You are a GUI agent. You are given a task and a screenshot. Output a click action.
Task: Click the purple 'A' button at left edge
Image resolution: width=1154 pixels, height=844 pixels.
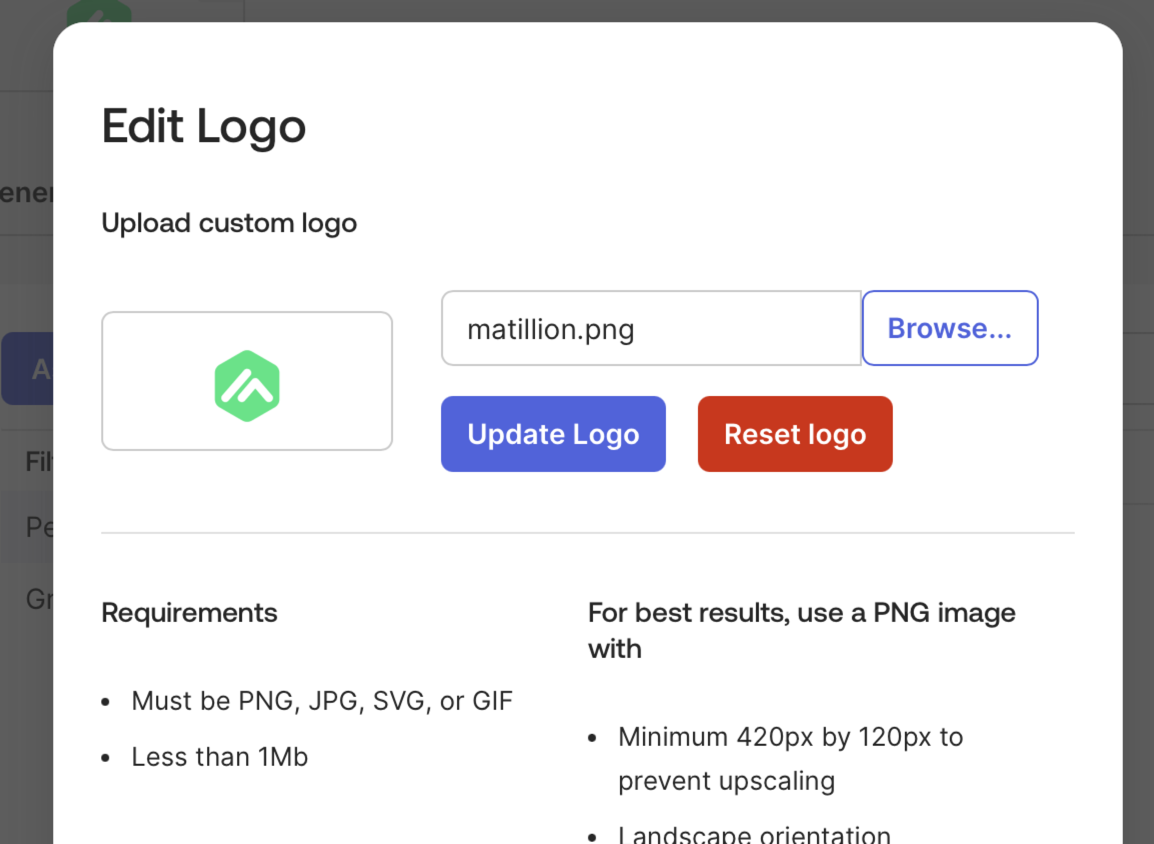[x=27, y=369]
